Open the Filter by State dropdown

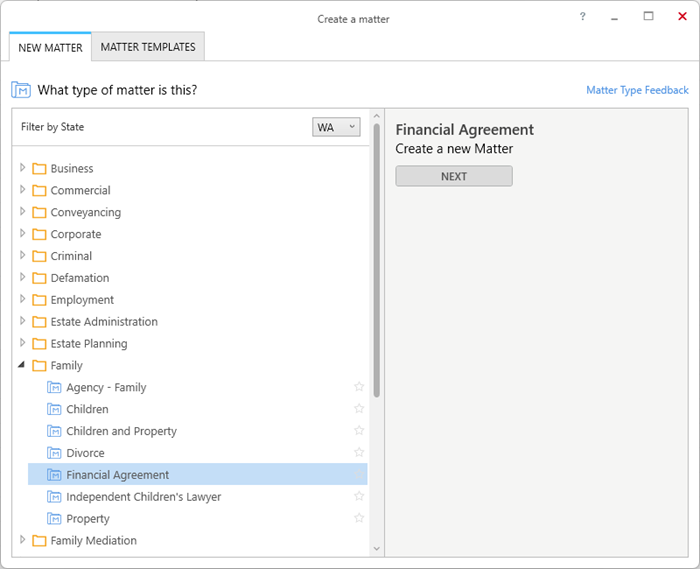tap(336, 127)
